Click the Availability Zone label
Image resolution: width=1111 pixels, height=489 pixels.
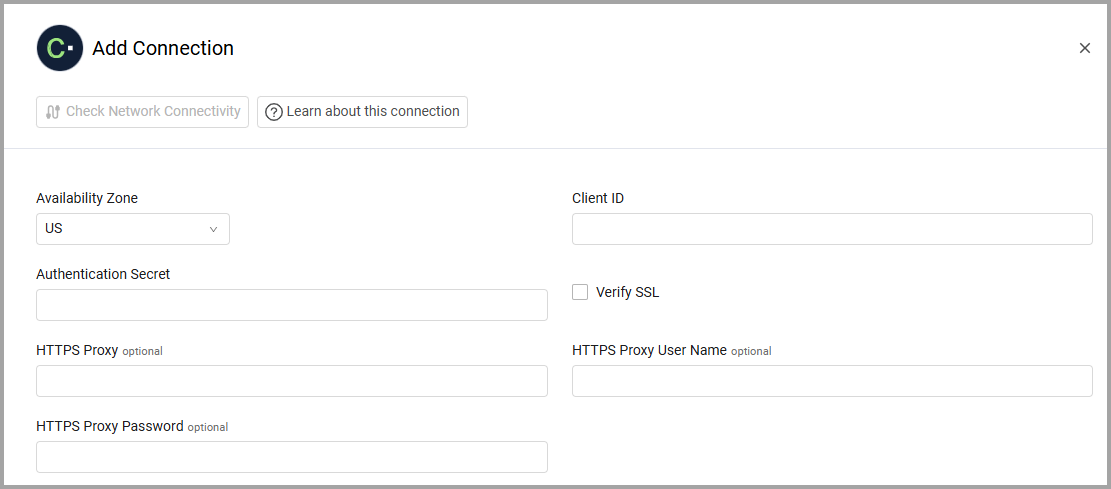pyautogui.click(x=87, y=198)
